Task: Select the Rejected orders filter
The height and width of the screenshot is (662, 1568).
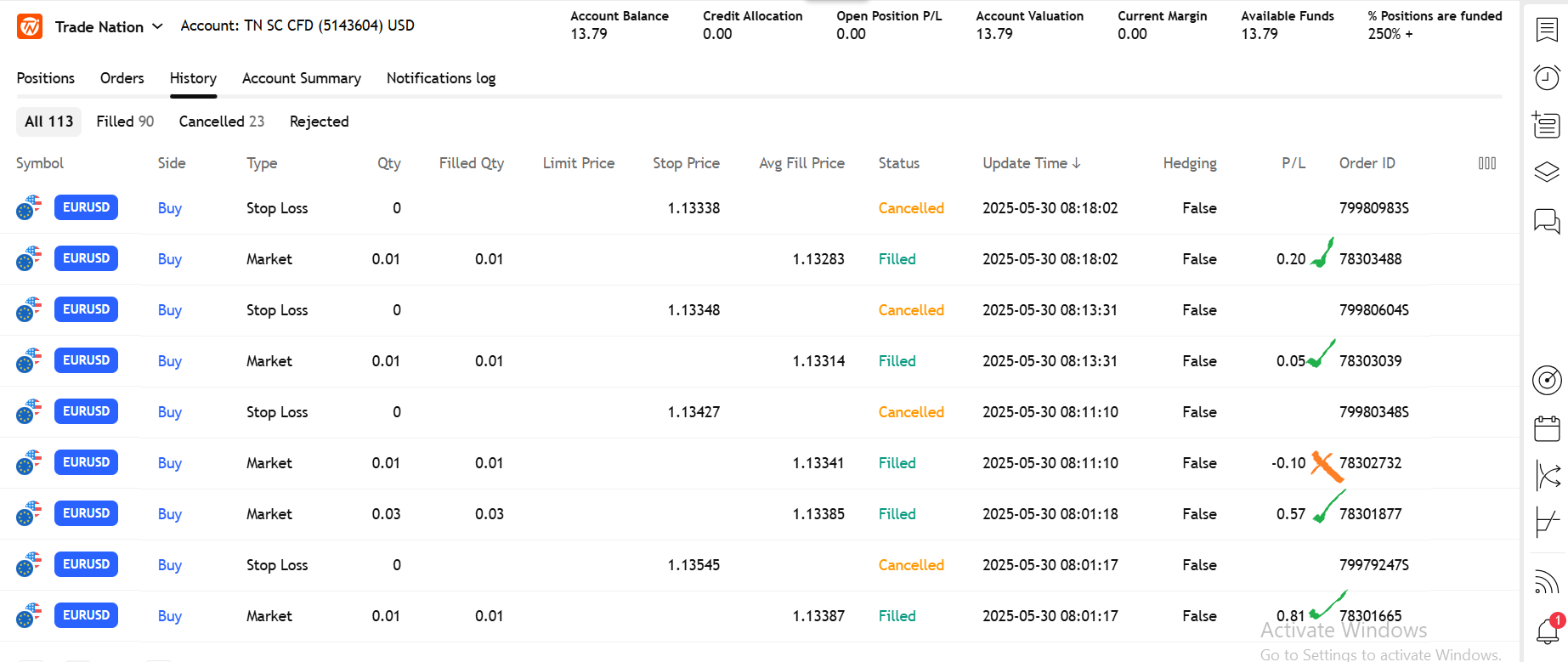Action: 319,122
